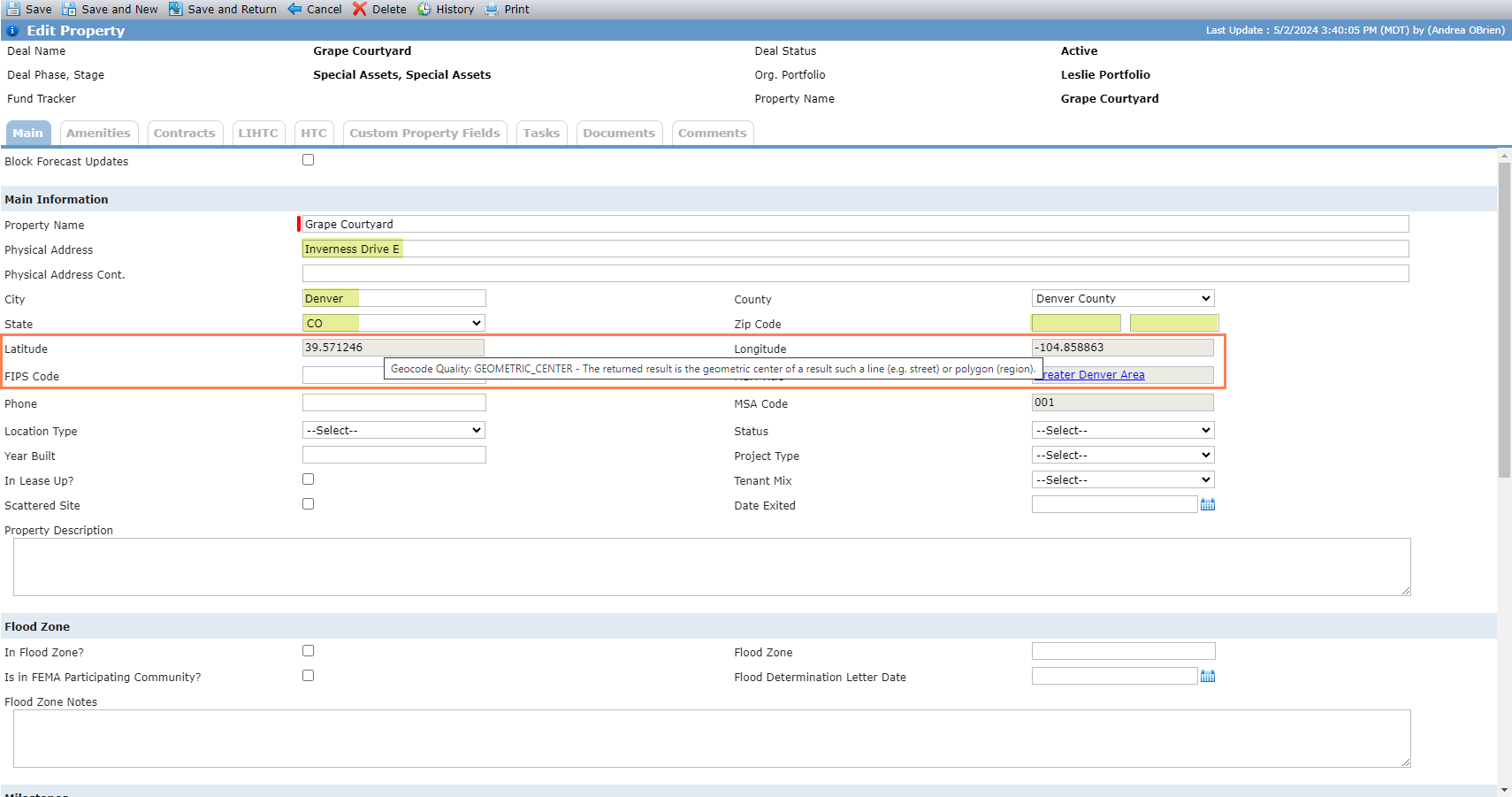
Task: Click the scrollbar down arrow
Action: (x=1504, y=789)
